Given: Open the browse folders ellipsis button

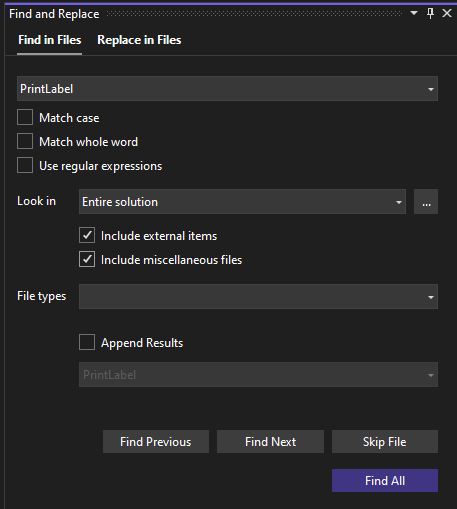Looking at the screenshot, I should 426,202.
